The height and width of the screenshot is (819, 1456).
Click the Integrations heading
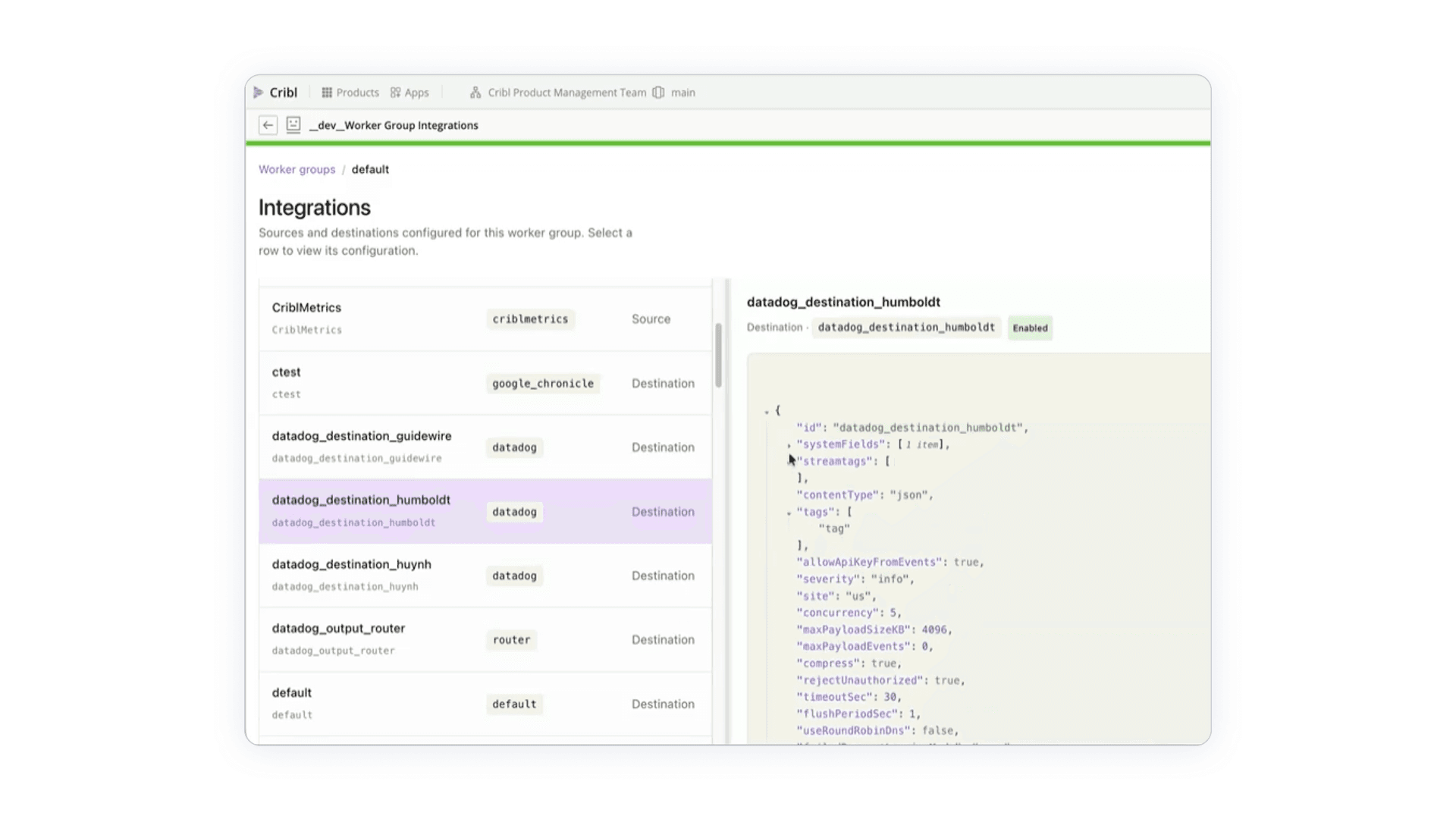click(x=315, y=208)
